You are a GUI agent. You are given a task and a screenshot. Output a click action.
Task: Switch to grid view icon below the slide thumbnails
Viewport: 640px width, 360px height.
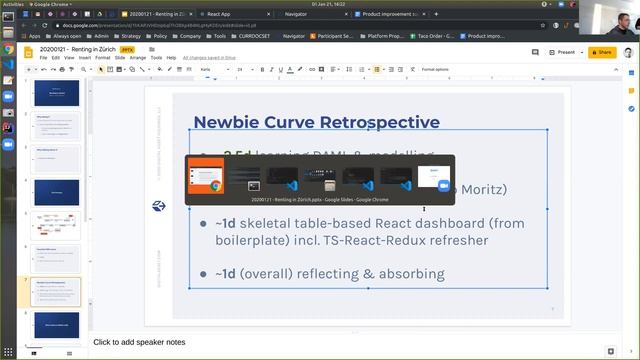[69, 353]
